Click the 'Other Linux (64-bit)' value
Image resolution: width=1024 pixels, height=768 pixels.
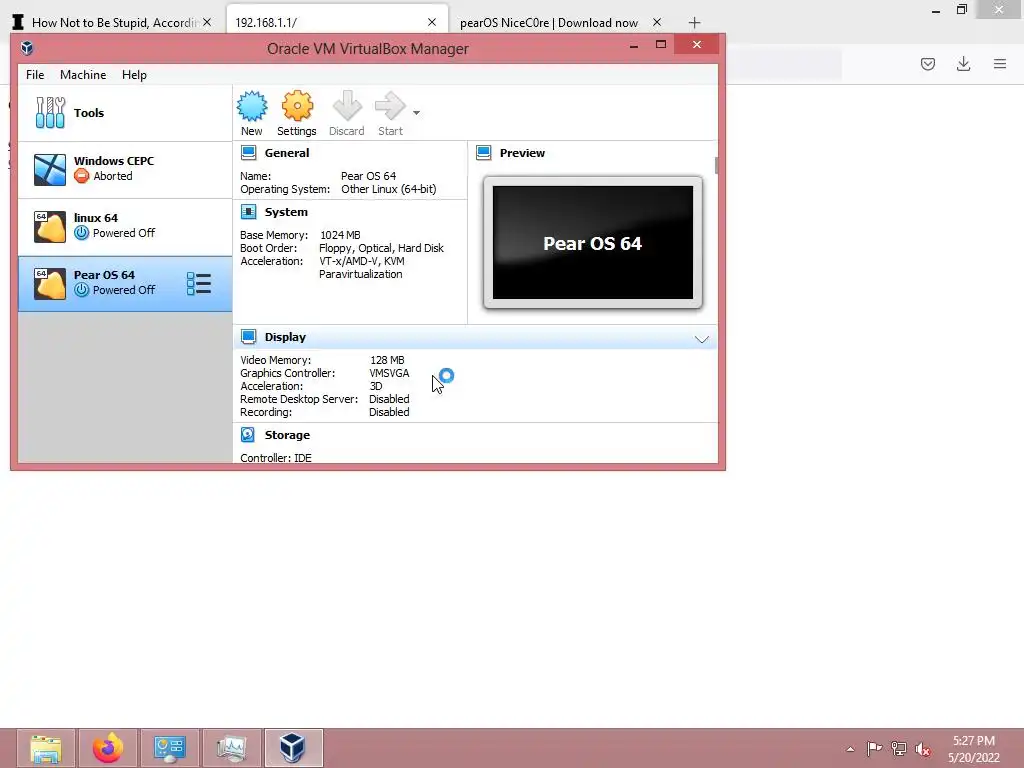coord(389,189)
